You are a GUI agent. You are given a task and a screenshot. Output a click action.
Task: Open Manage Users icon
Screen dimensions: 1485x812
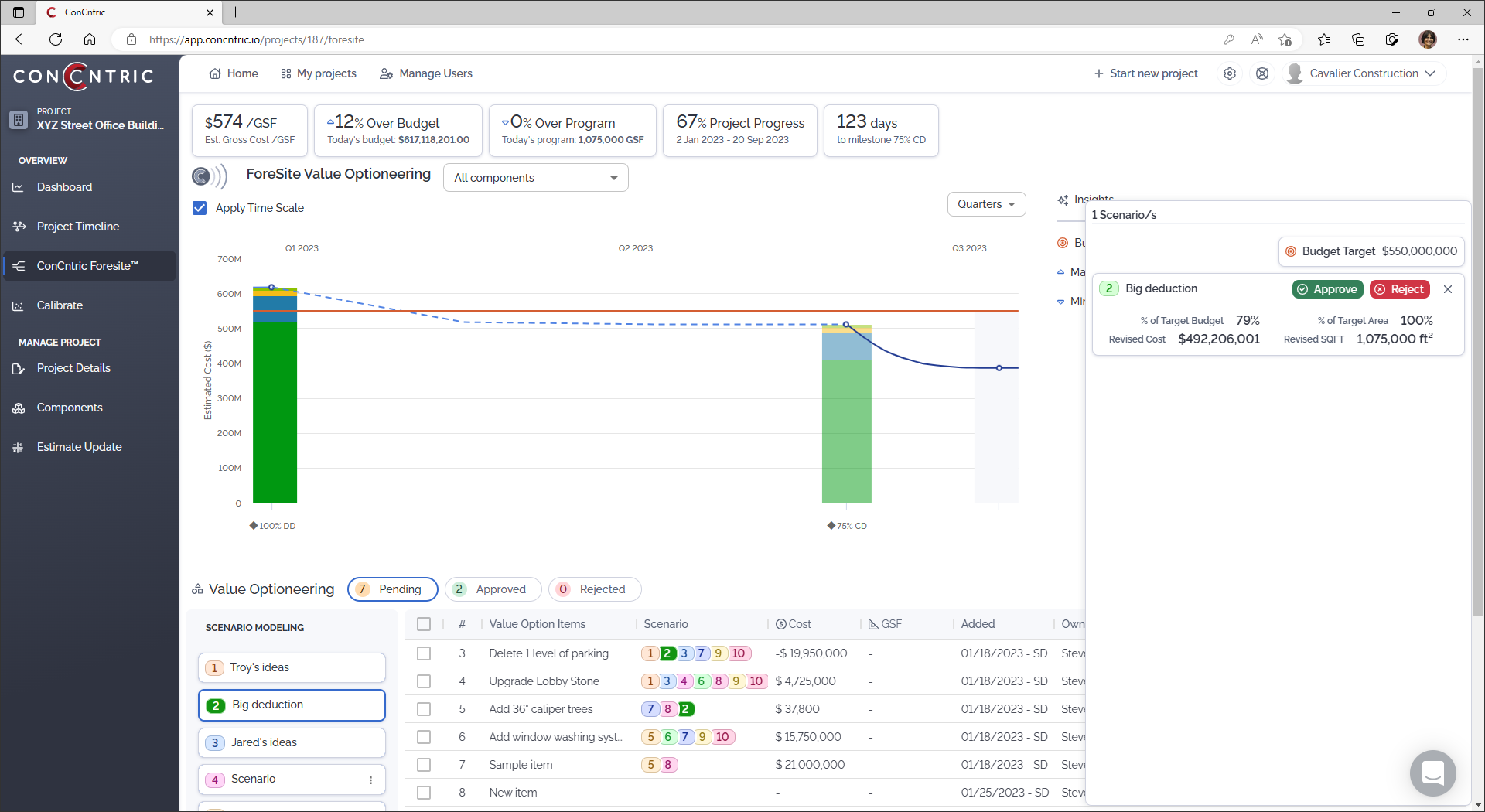(x=386, y=73)
